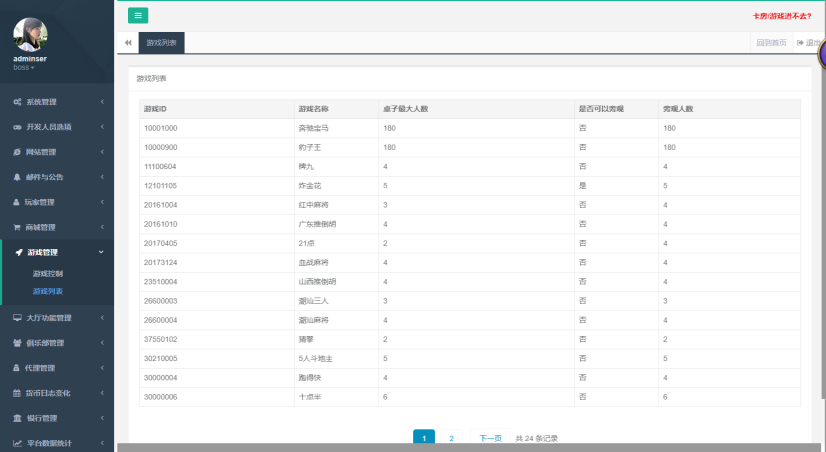The image size is (826, 452).
Task: Select the 游戏列表 submenu item
Action: [x=48, y=291]
